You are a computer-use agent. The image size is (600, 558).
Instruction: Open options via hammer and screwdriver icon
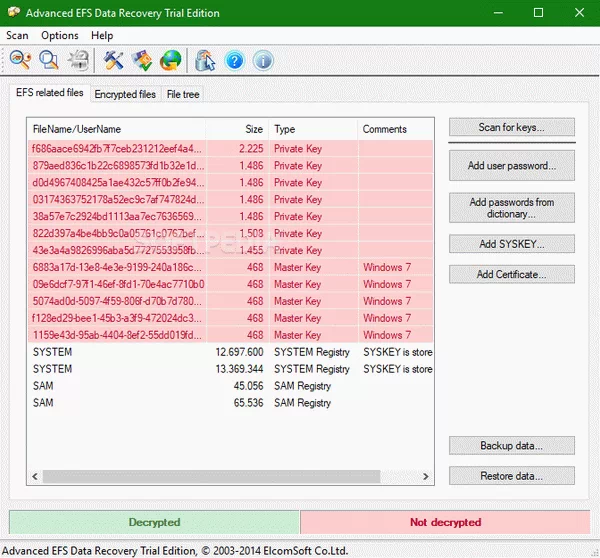(113, 60)
